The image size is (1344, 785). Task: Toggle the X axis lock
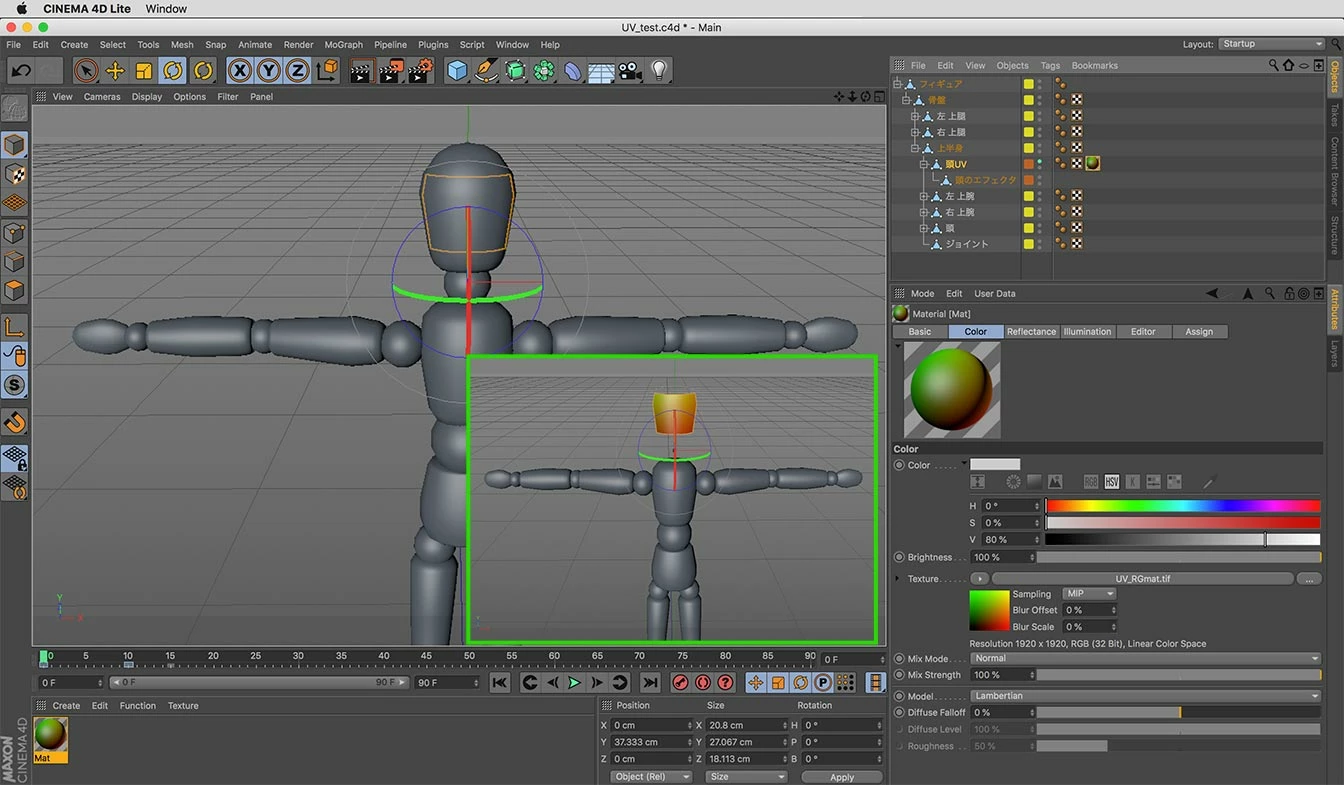(239, 70)
